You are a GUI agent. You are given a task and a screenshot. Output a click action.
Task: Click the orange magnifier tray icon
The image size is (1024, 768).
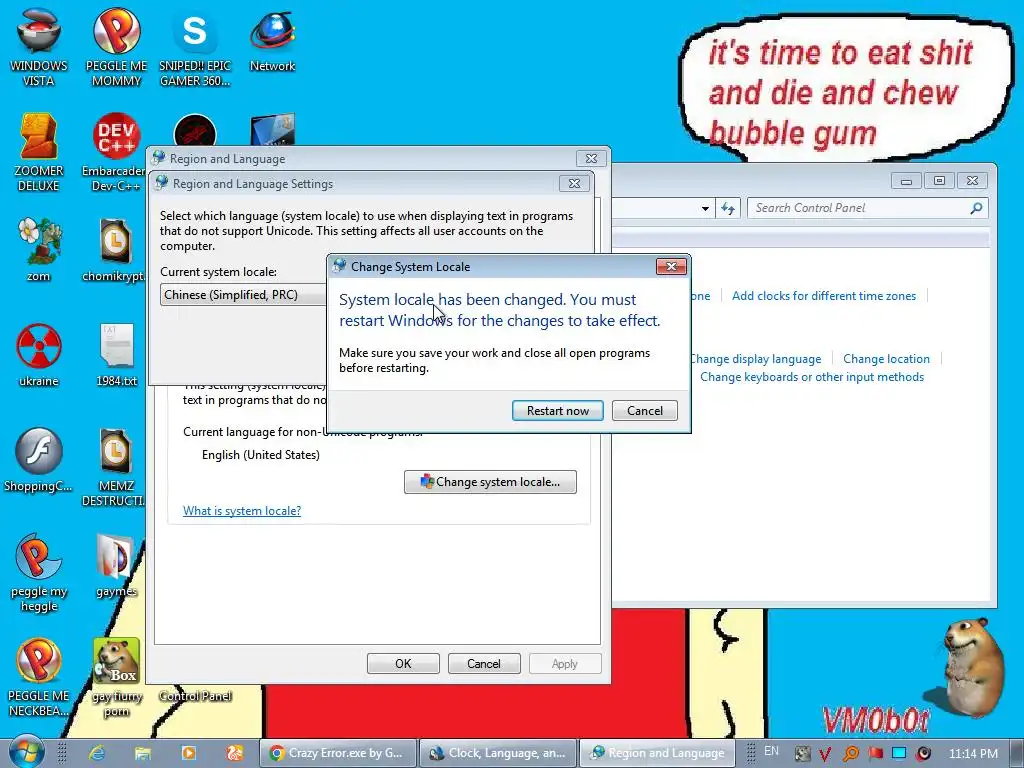point(850,754)
